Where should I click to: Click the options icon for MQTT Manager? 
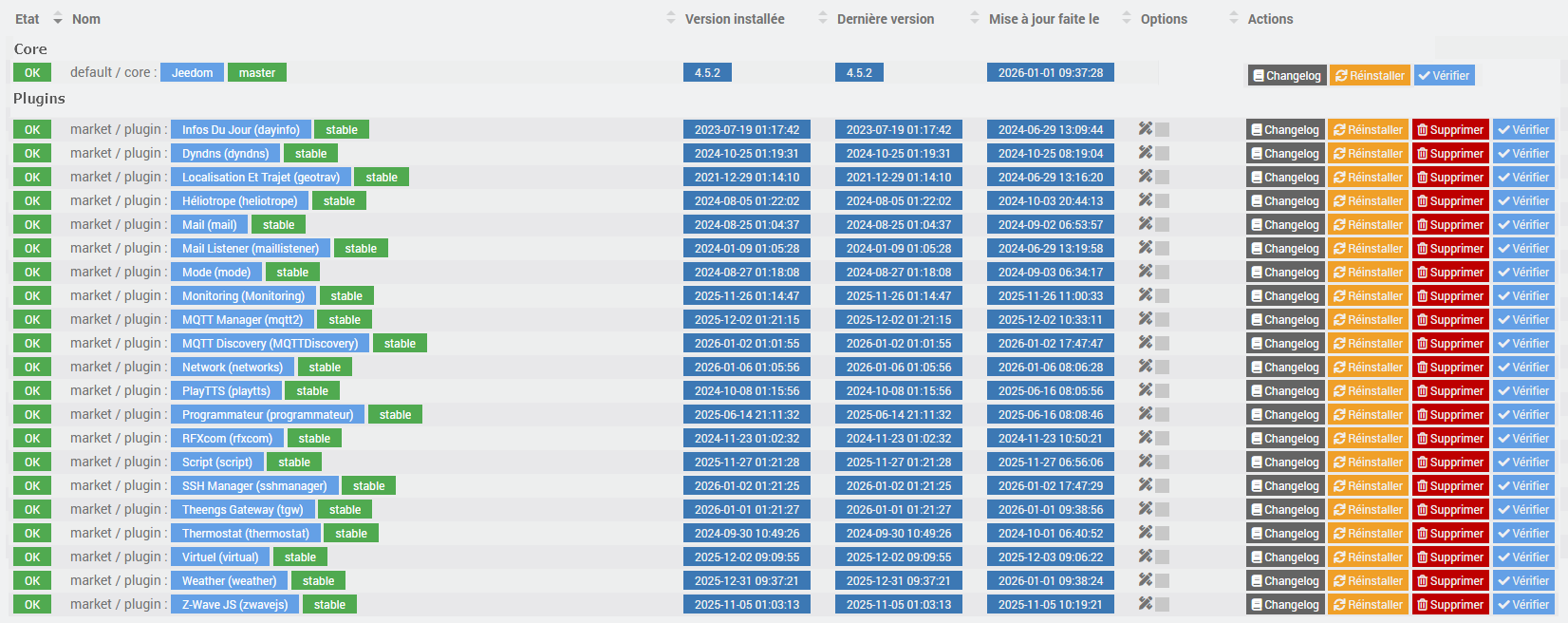pyautogui.click(x=1146, y=319)
